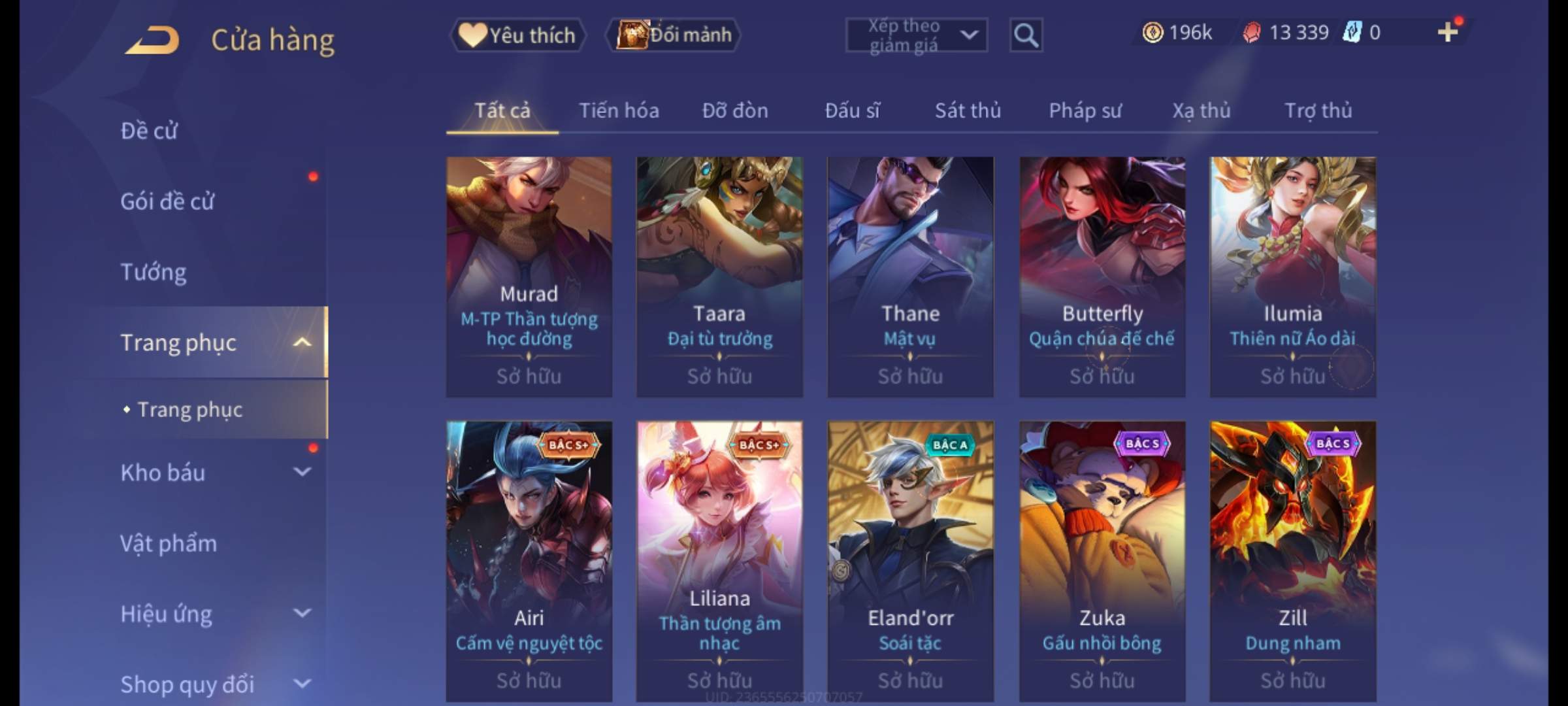
Task: Open Yêu thích favorites heart button
Action: pyautogui.click(x=517, y=35)
